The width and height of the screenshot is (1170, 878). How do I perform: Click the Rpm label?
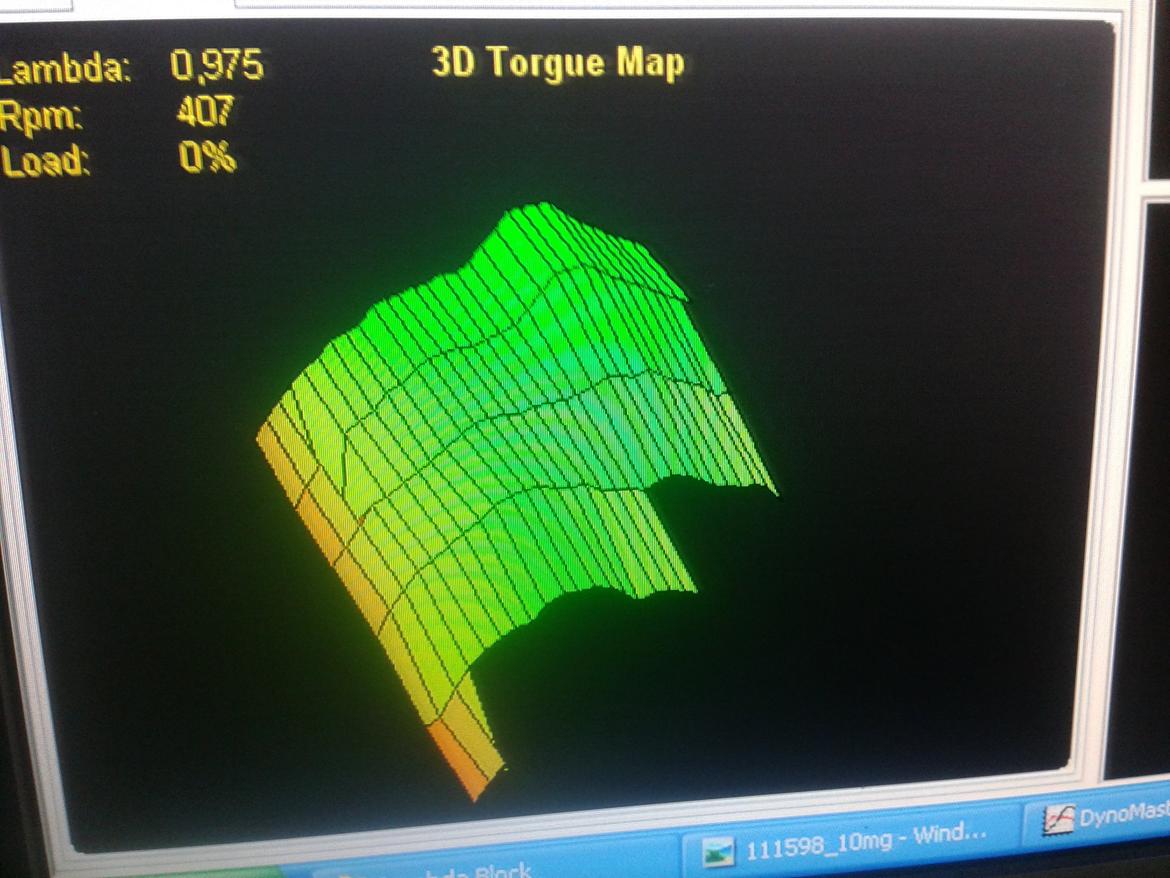click(42, 116)
